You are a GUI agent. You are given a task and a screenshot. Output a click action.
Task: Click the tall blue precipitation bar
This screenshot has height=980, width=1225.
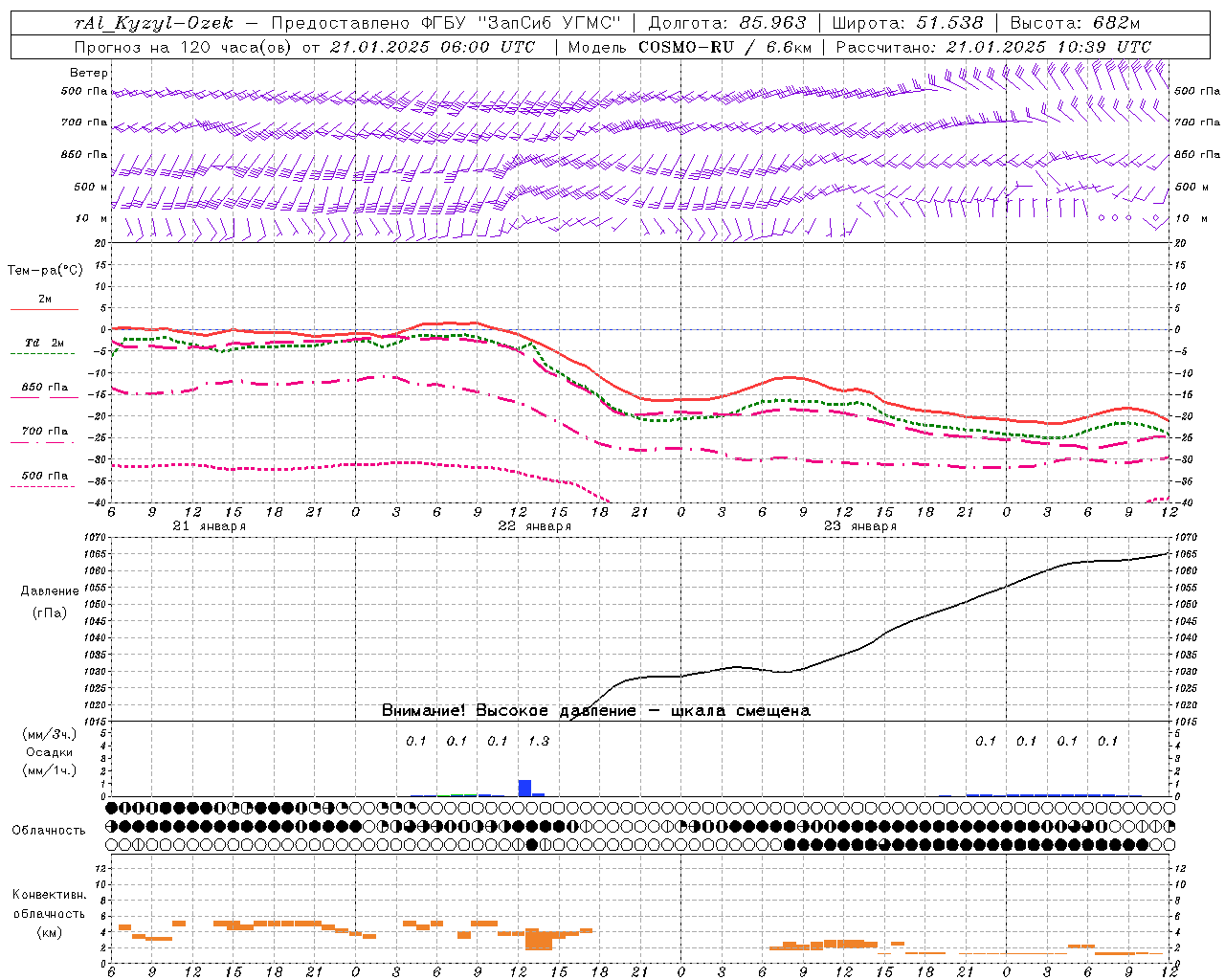[524, 789]
